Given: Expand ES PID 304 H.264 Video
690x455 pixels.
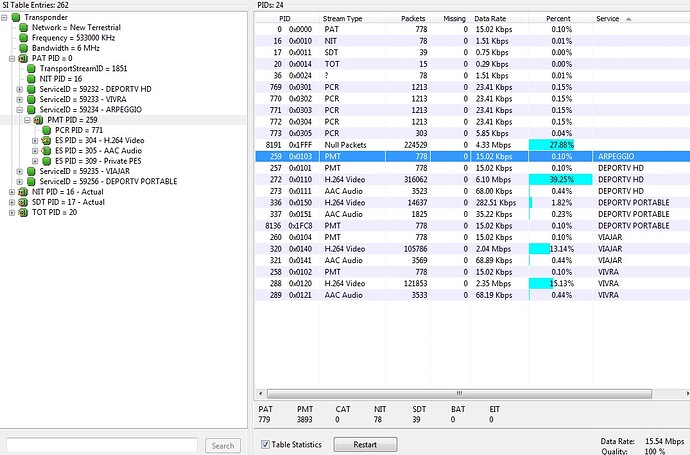Looking at the screenshot, I should coord(35,141).
